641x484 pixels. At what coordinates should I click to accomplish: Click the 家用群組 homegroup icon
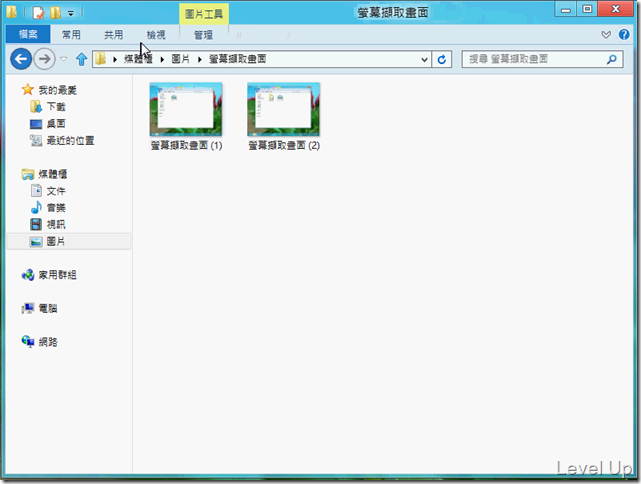tap(28, 275)
